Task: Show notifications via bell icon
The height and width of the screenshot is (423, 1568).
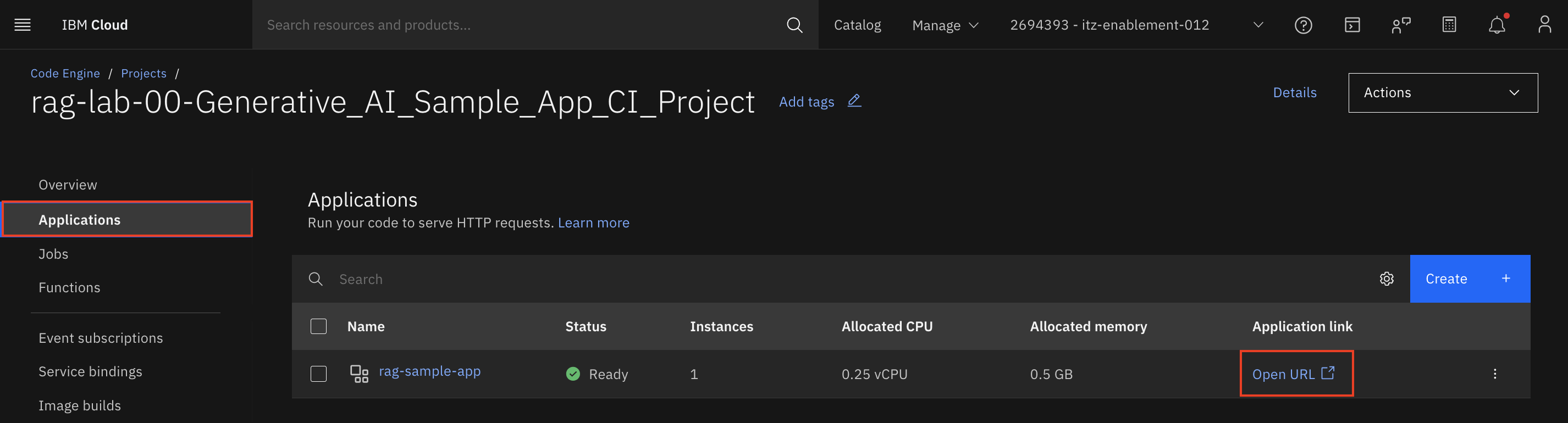Action: (1496, 25)
